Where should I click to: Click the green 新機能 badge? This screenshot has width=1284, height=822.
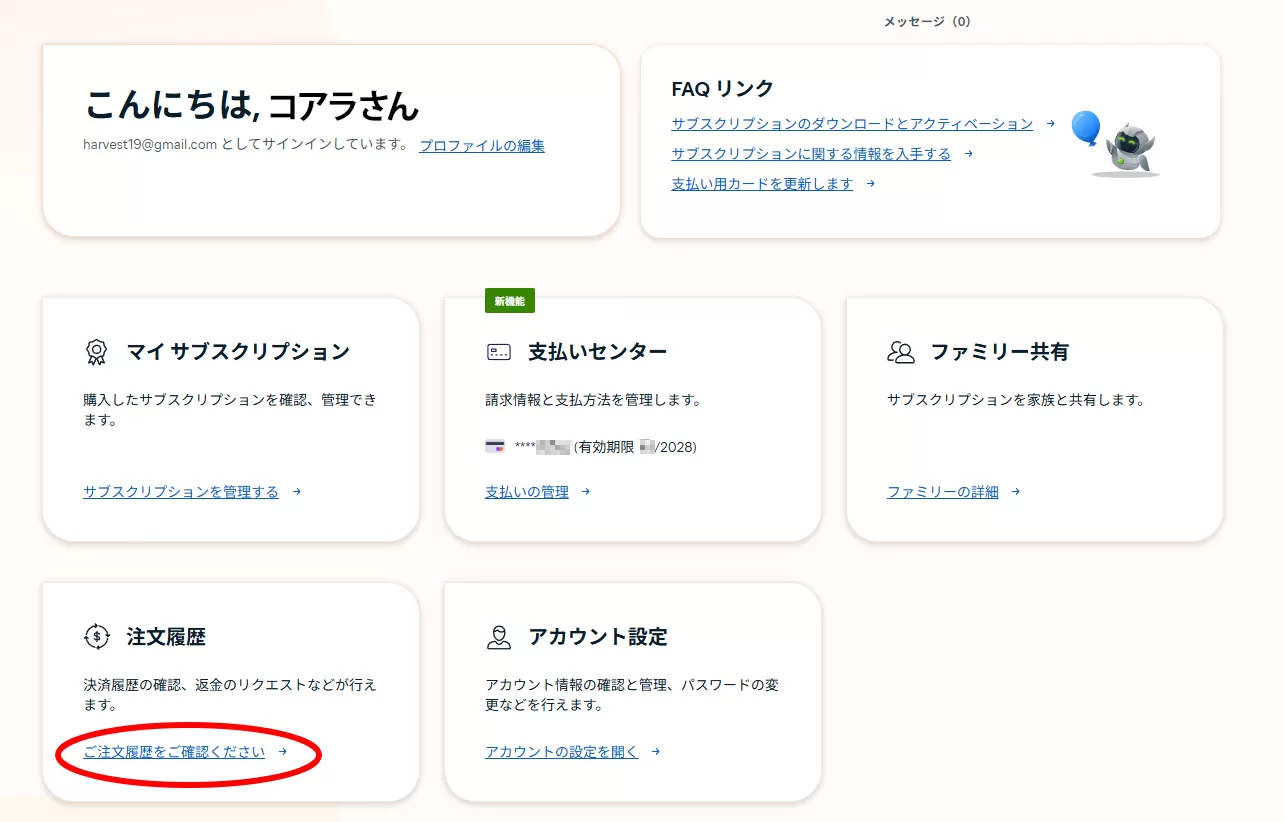tap(509, 300)
